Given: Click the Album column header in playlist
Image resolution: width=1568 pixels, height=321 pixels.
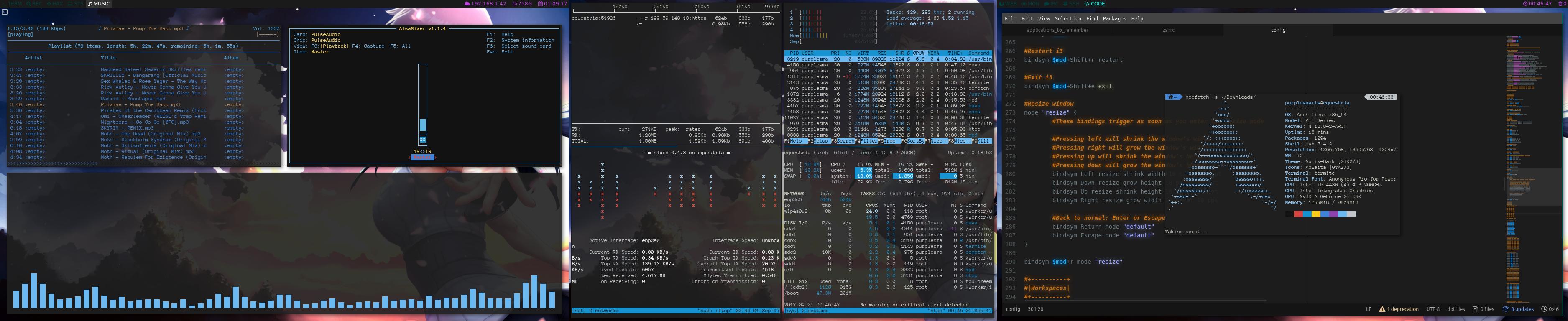Looking at the screenshot, I should [x=231, y=58].
